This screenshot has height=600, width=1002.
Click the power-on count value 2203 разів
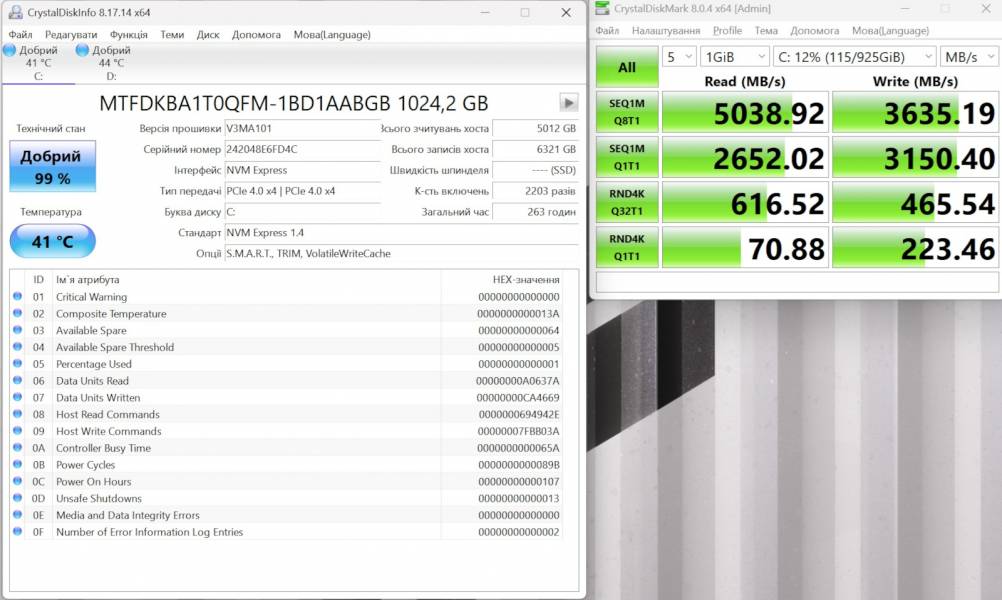point(536,191)
